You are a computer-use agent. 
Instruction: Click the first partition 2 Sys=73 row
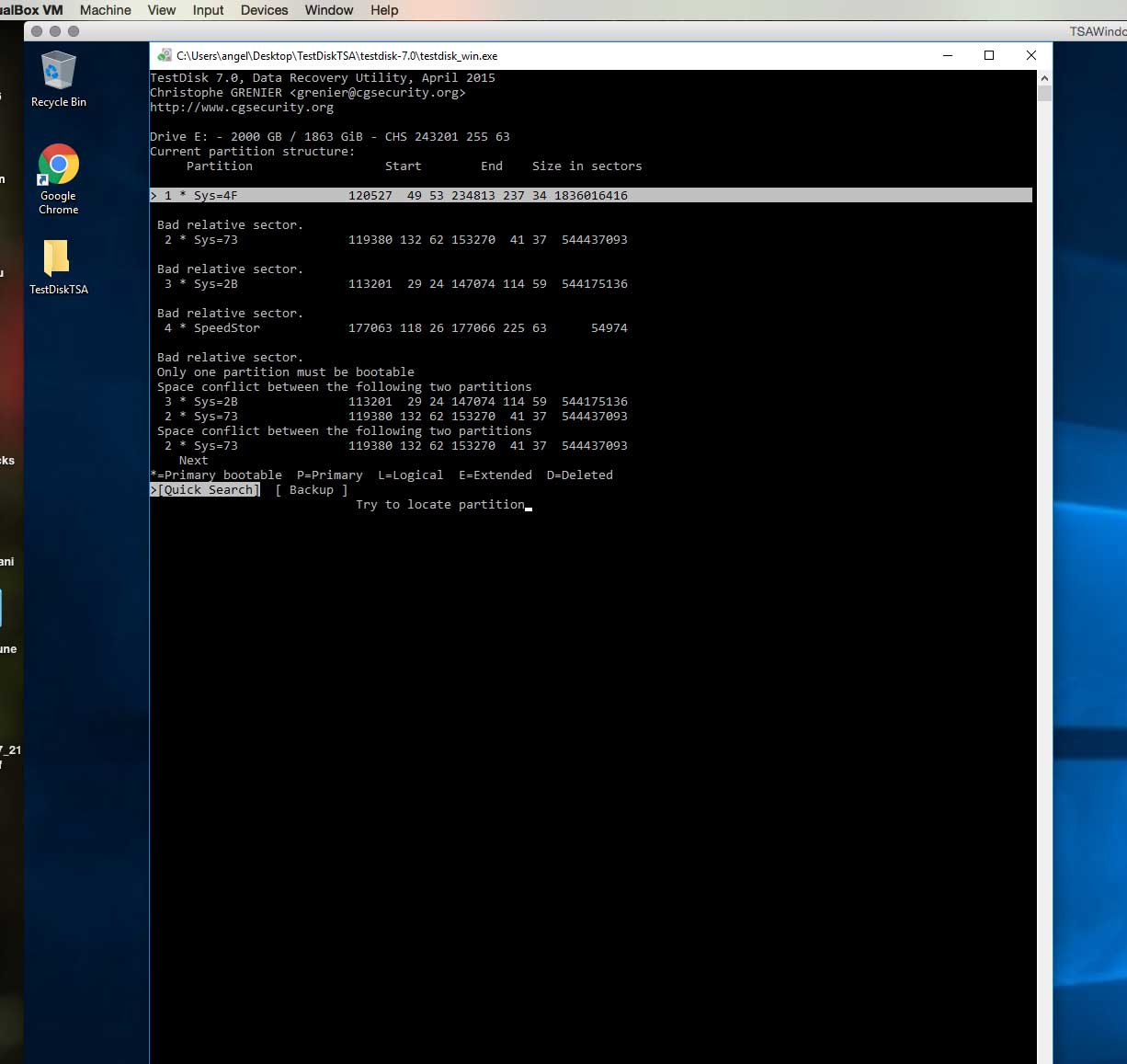tap(396, 240)
